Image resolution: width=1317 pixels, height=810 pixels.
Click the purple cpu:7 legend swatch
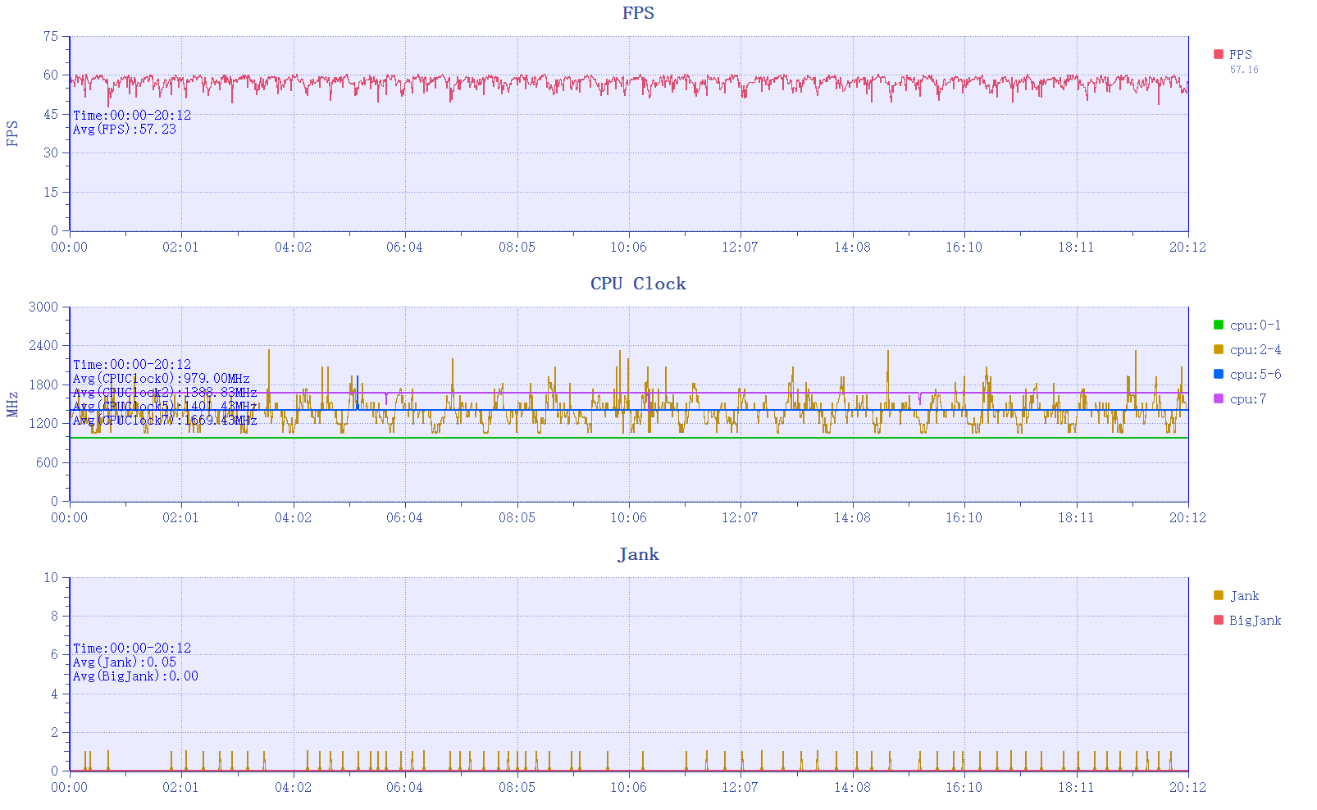pos(1218,399)
